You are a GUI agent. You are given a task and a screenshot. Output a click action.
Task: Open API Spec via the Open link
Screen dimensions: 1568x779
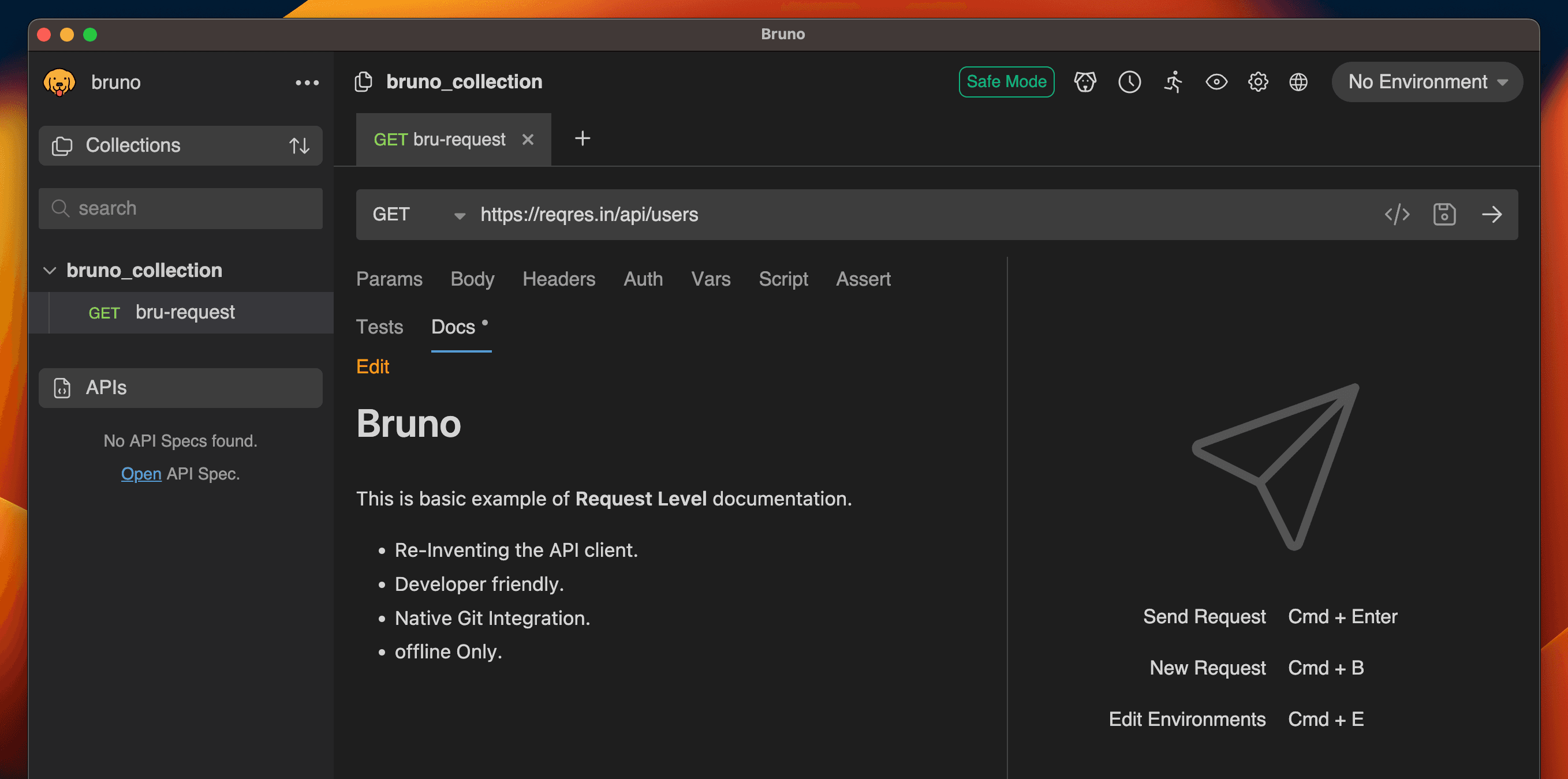[x=141, y=474]
